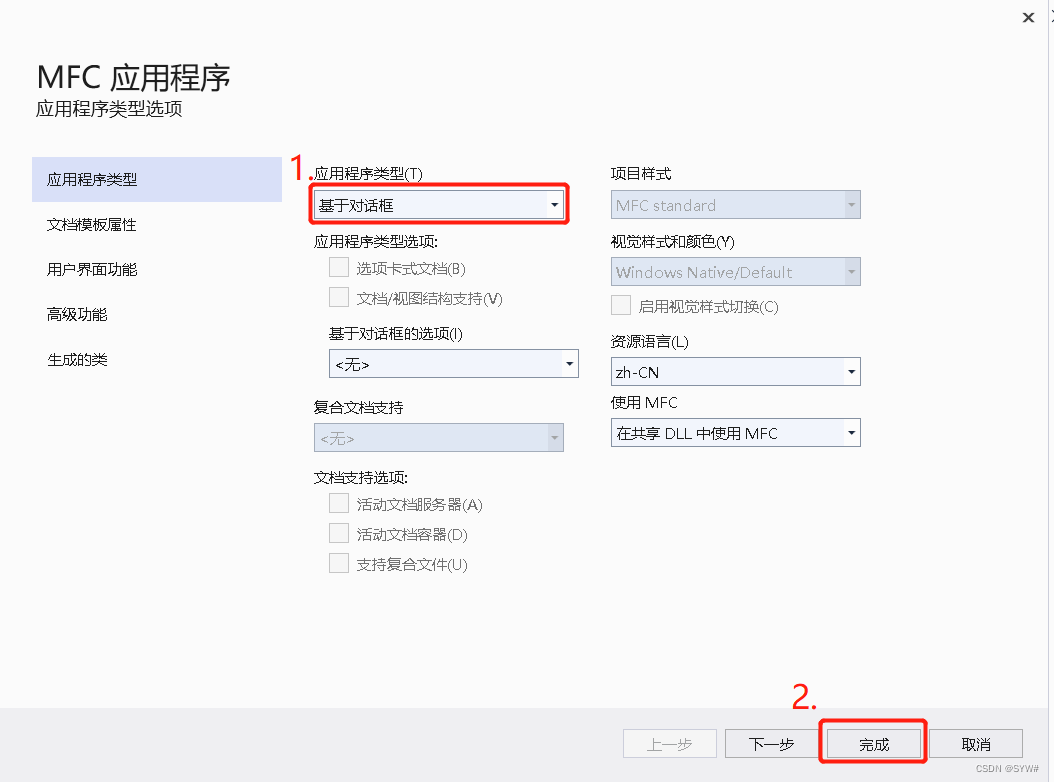
Task: Check the 活动文档容器 option
Action: [339, 533]
